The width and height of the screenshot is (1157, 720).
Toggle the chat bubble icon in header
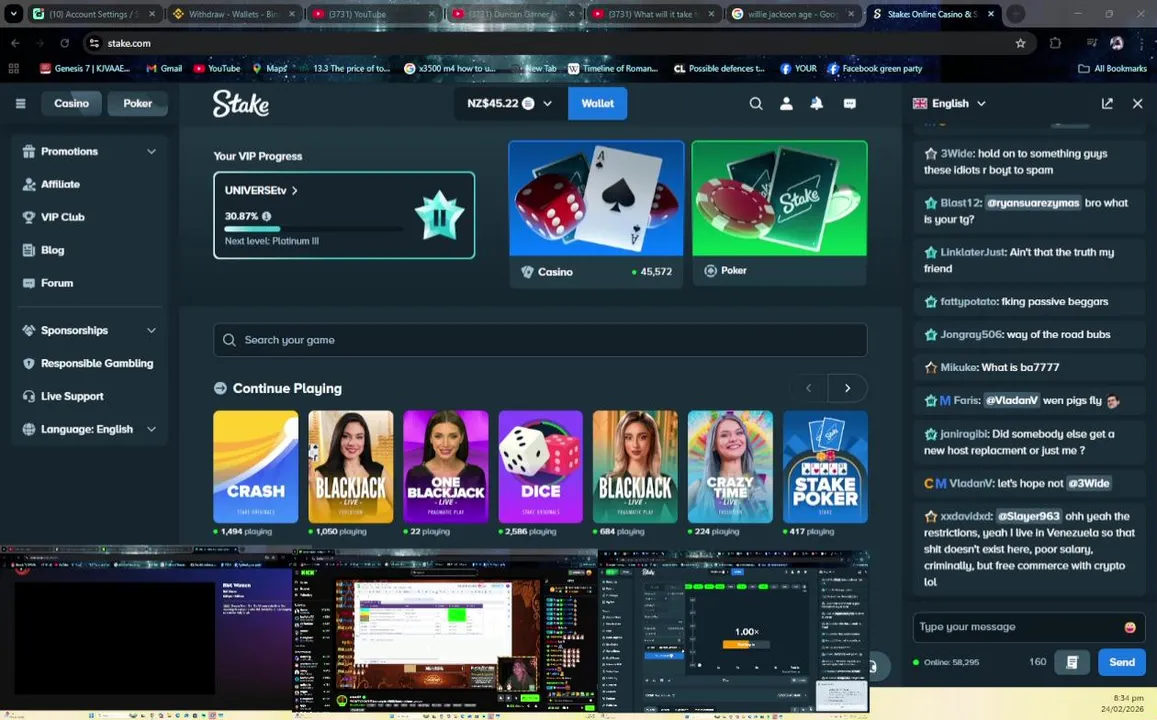point(849,103)
